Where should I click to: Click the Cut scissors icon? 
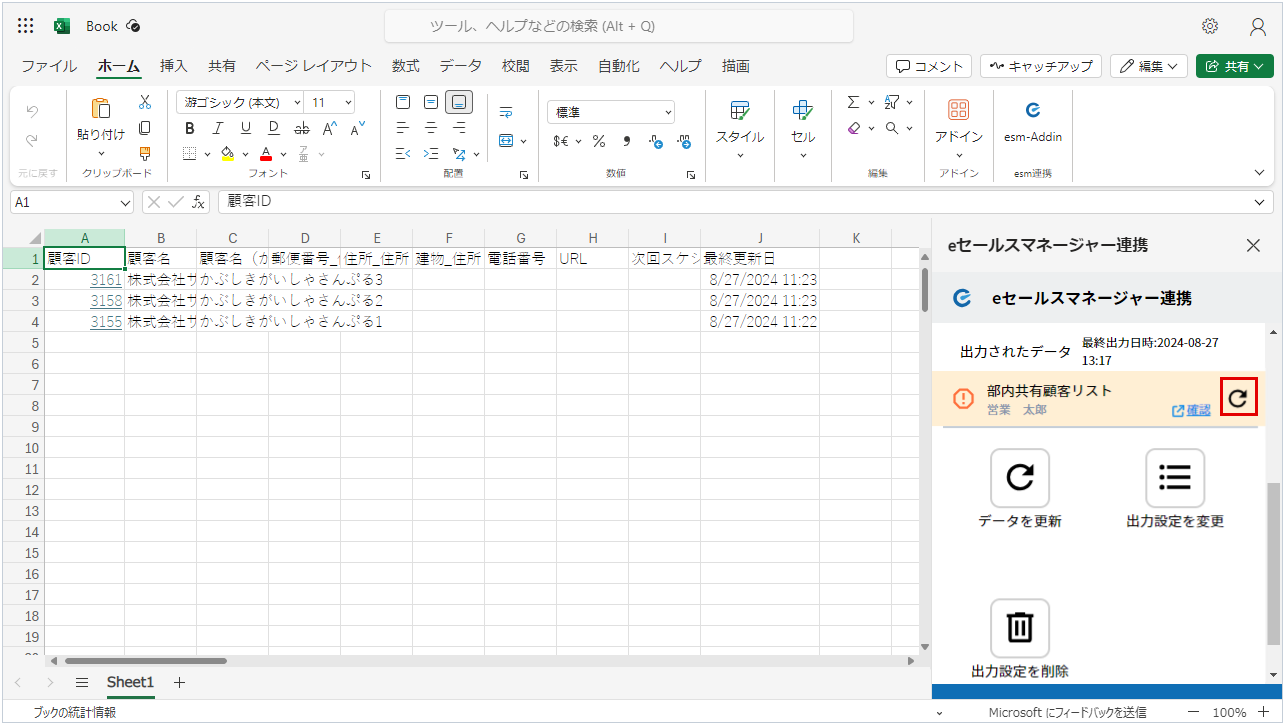tap(145, 102)
